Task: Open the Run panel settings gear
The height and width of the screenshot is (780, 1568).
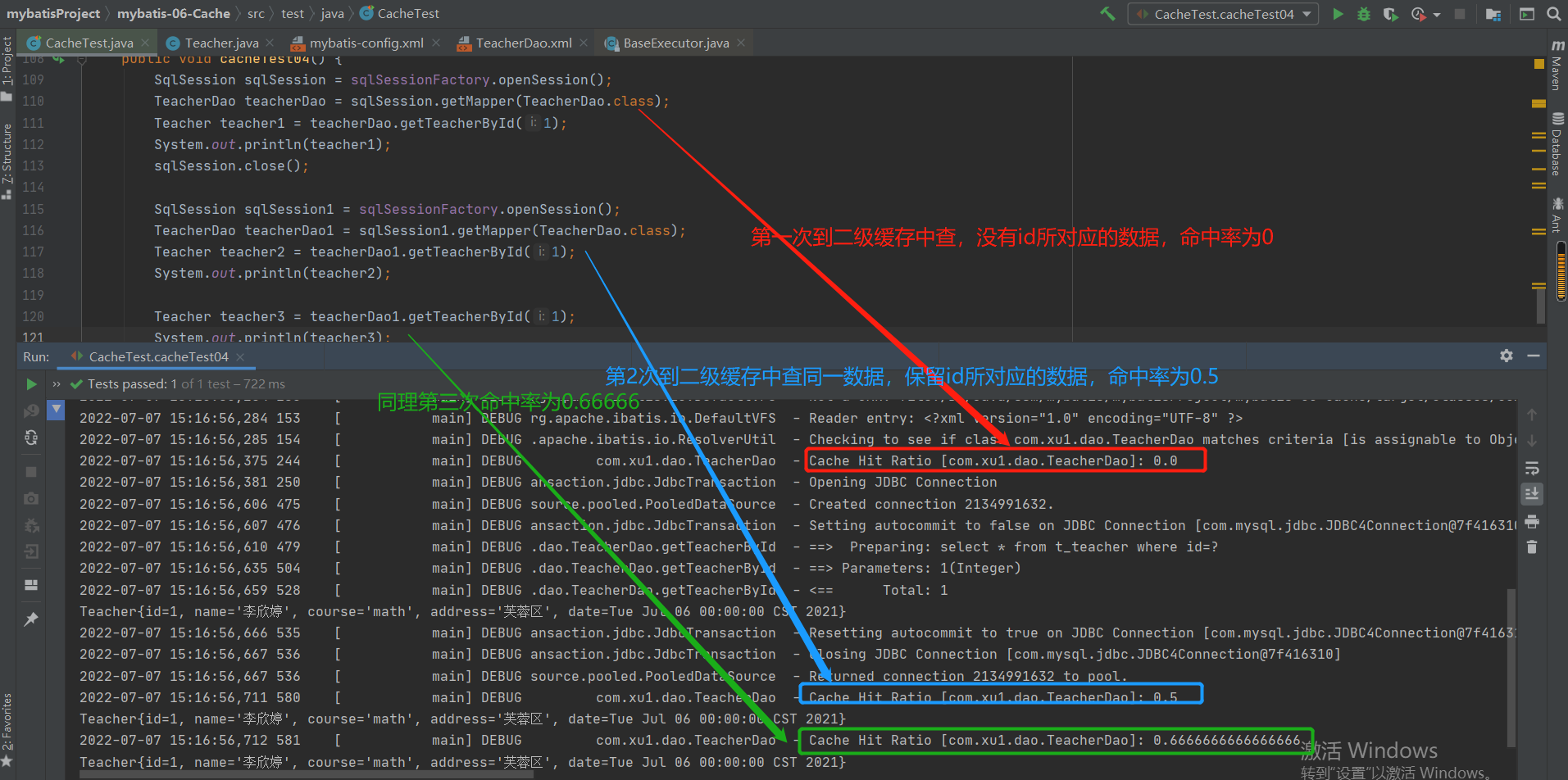Action: point(1507,356)
